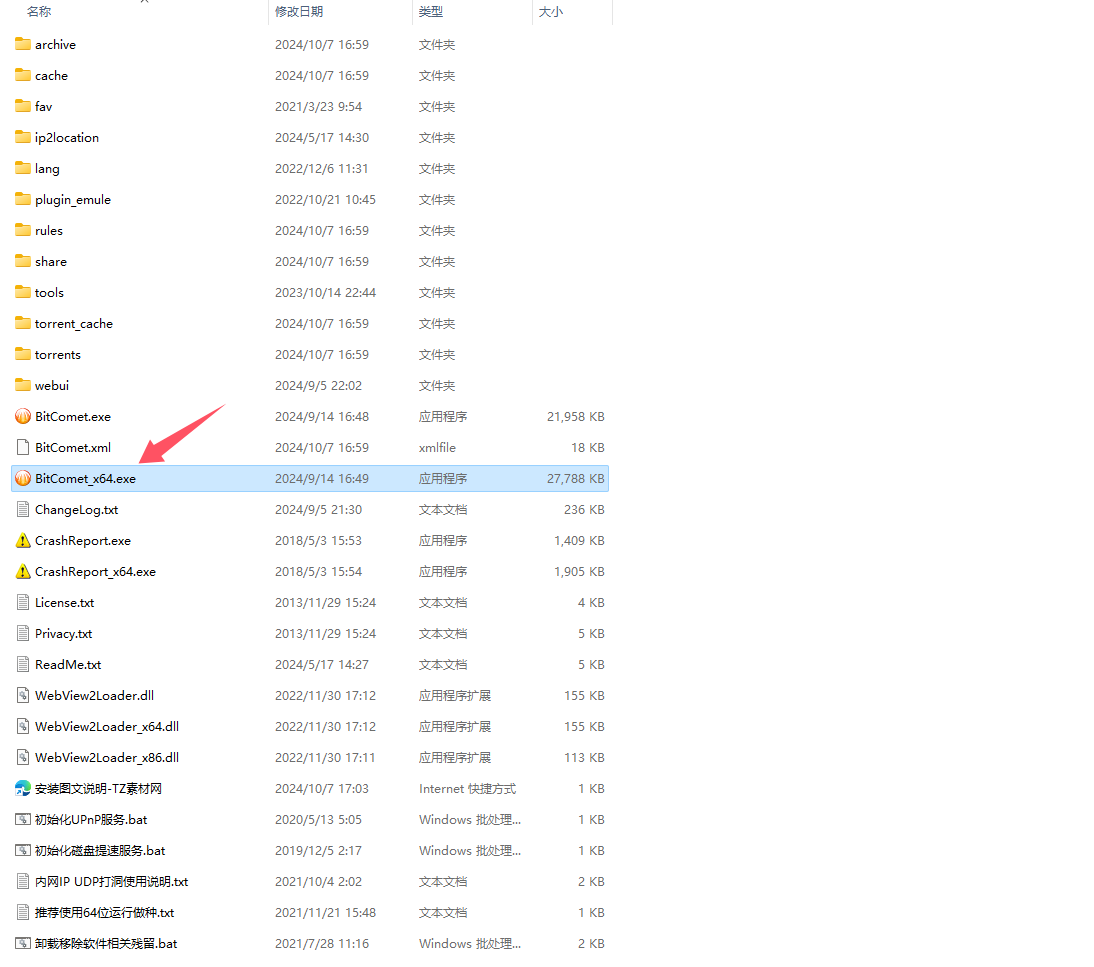The height and width of the screenshot is (967, 1094).
Task: Click the Internet 快捷方式 type cell
Action: [x=467, y=788]
